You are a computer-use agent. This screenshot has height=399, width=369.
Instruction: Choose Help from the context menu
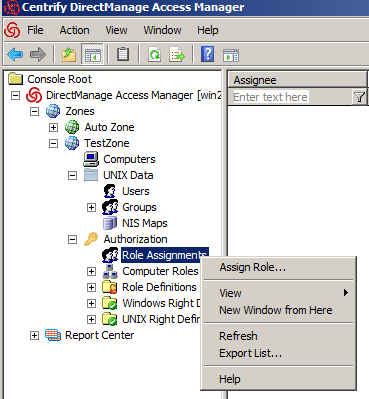pos(278,379)
